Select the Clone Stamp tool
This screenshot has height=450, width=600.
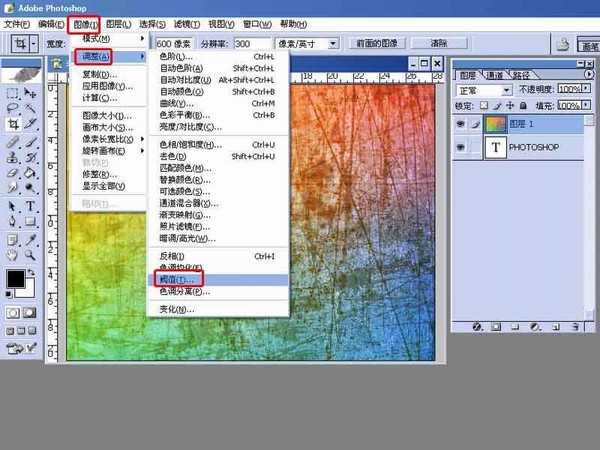pyautogui.click(x=12, y=157)
